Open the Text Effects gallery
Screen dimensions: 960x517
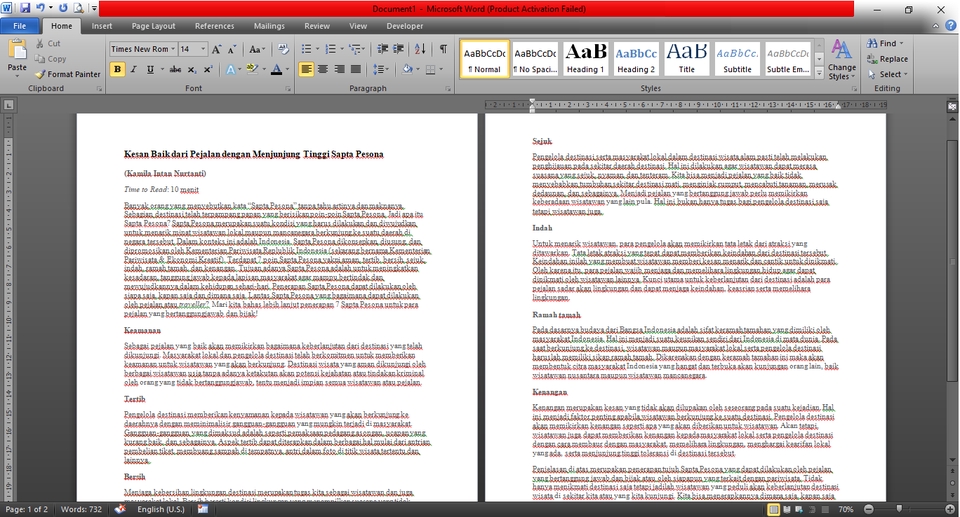[231, 69]
